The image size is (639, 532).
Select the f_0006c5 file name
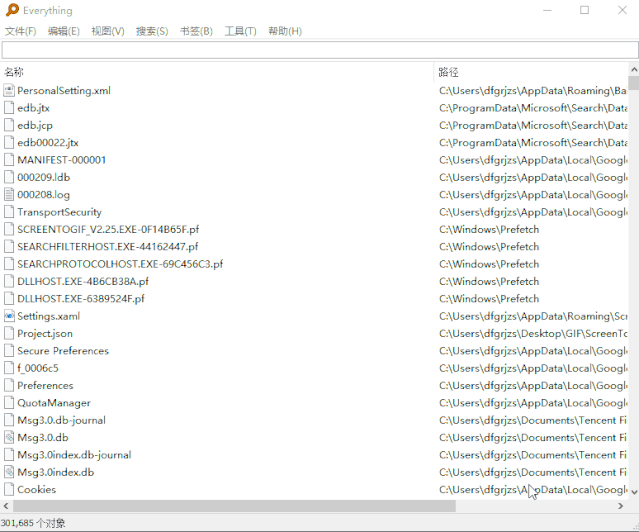pyautogui.click(x=38, y=368)
